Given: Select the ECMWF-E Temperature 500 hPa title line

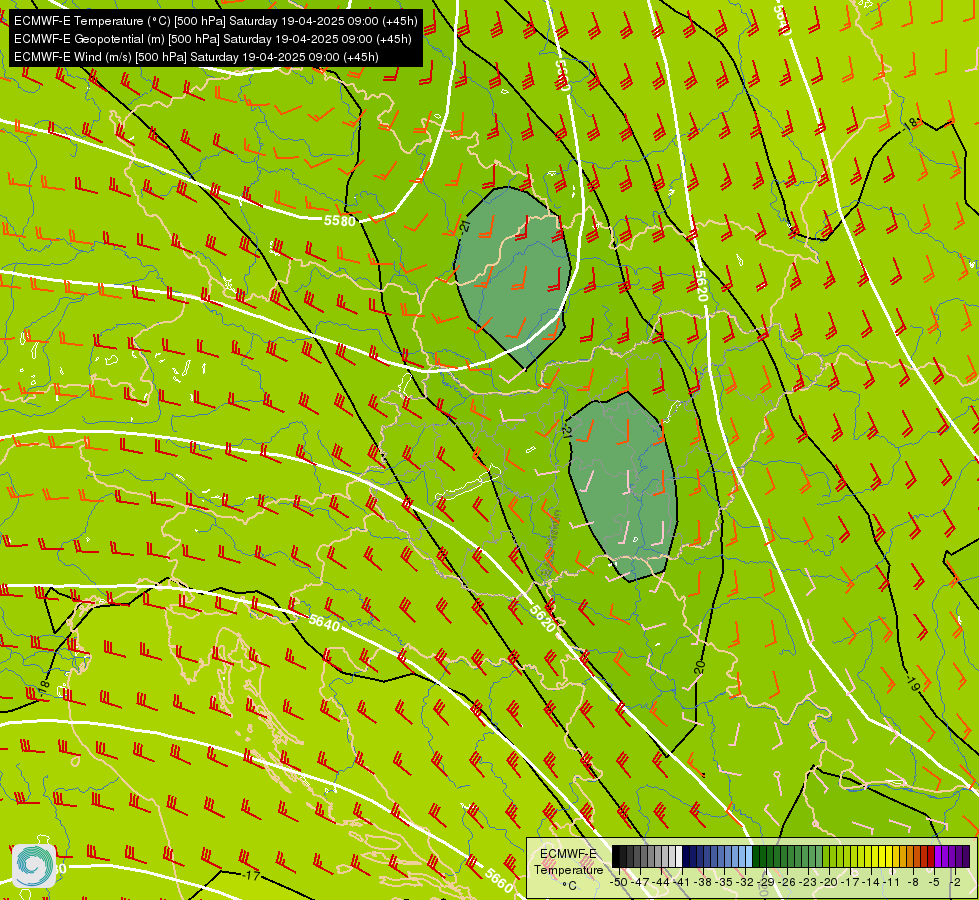Looking at the screenshot, I should coord(215,21).
